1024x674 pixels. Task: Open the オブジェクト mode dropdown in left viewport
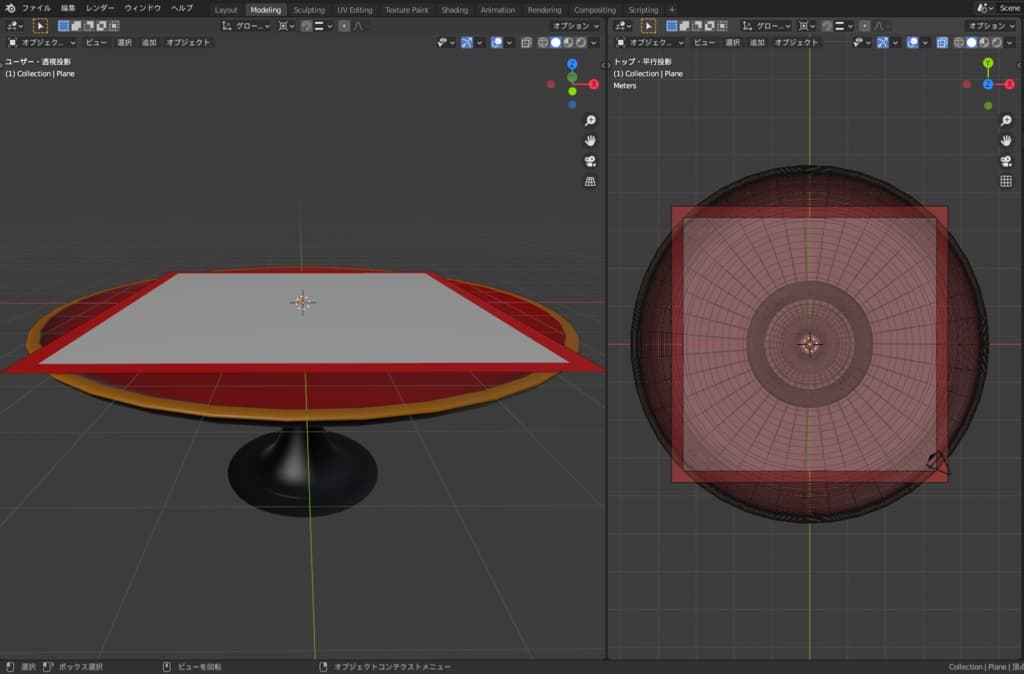coord(42,43)
